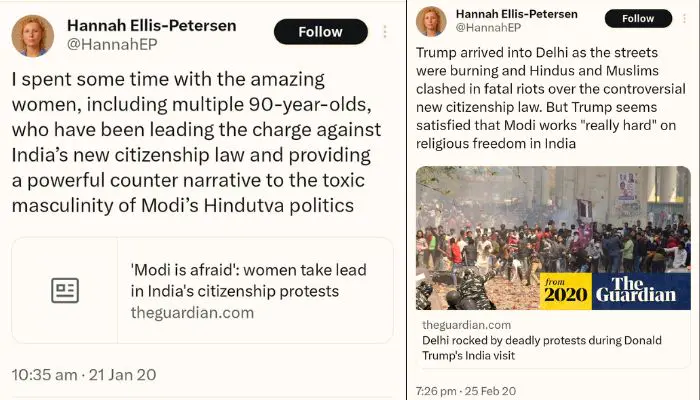Image resolution: width=700 pixels, height=400 pixels.
Task: Click Hannah Ellis-Petersen name on right tweet
Action: (x=517, y=14)
